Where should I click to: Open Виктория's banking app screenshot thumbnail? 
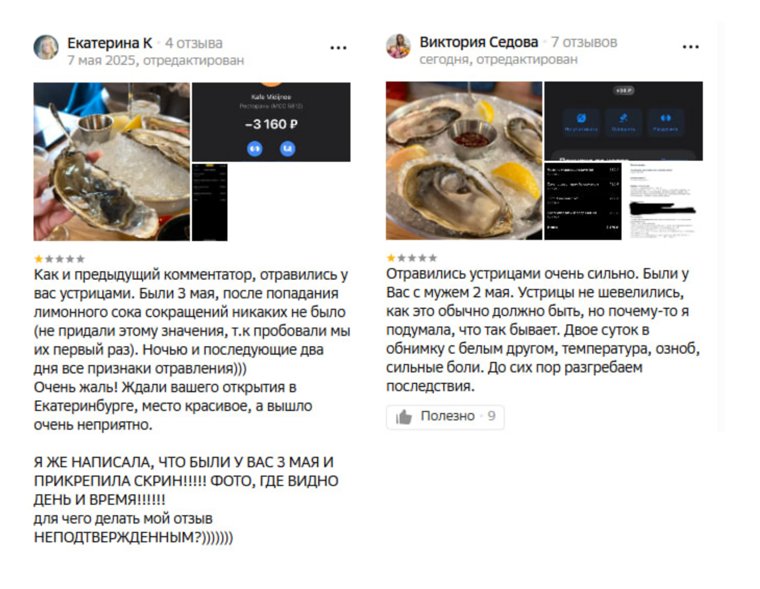pos(624,121)
